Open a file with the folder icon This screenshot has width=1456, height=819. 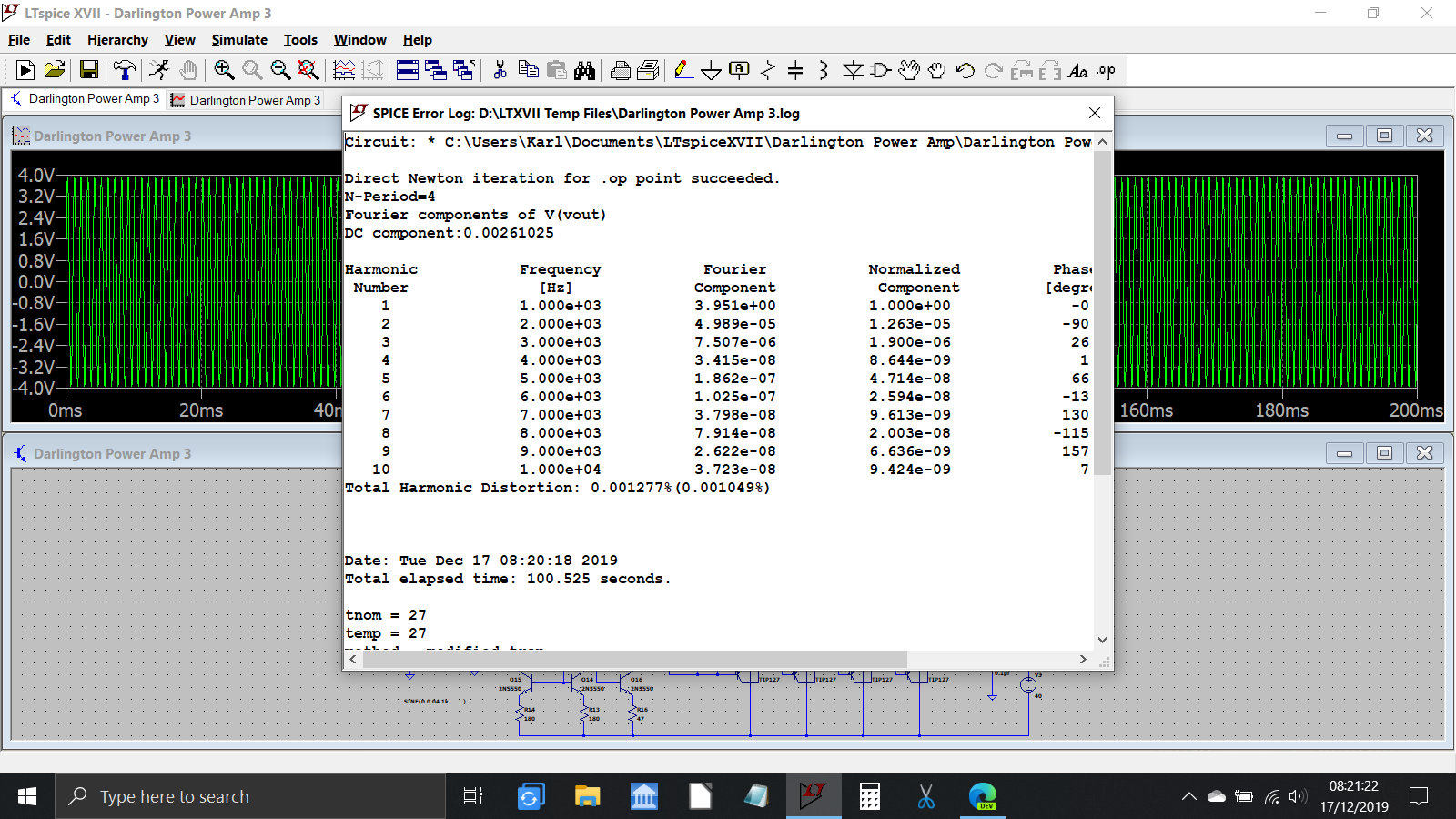(x=55, y=70)
